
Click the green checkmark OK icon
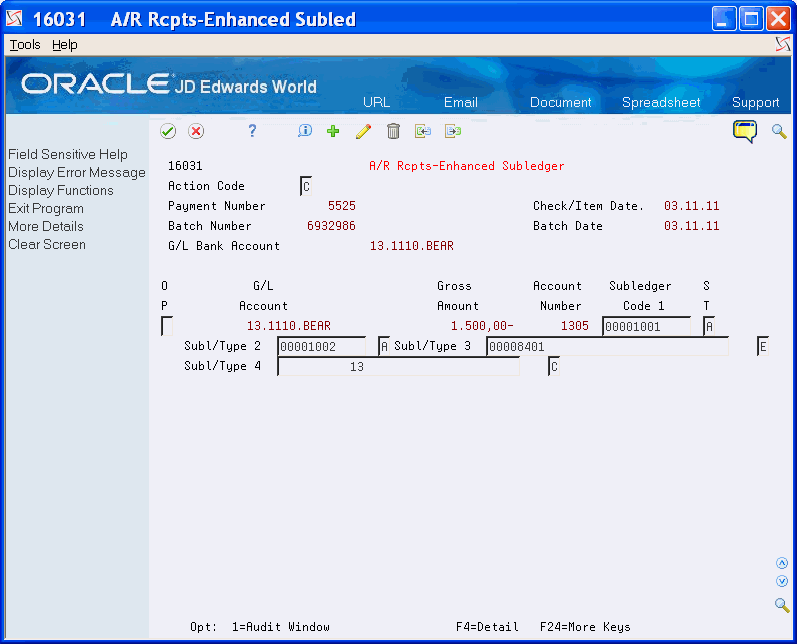coord(168,131)
